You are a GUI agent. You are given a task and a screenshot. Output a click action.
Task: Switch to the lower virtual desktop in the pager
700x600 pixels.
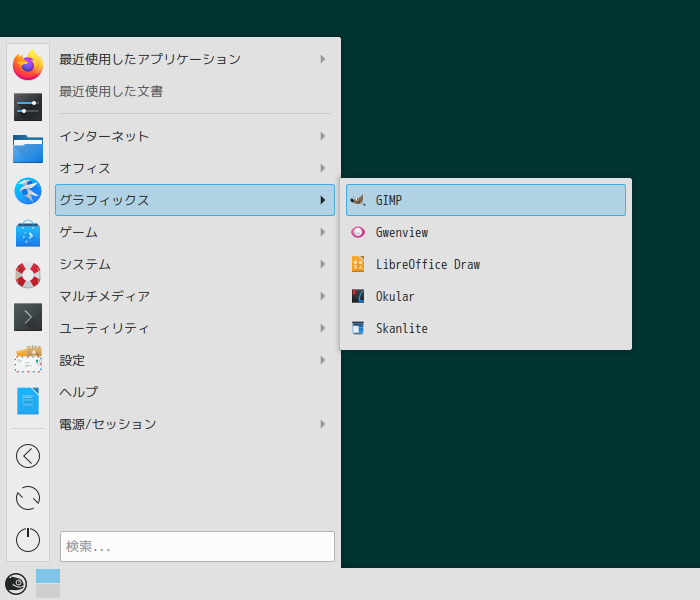tap(48, 591)
